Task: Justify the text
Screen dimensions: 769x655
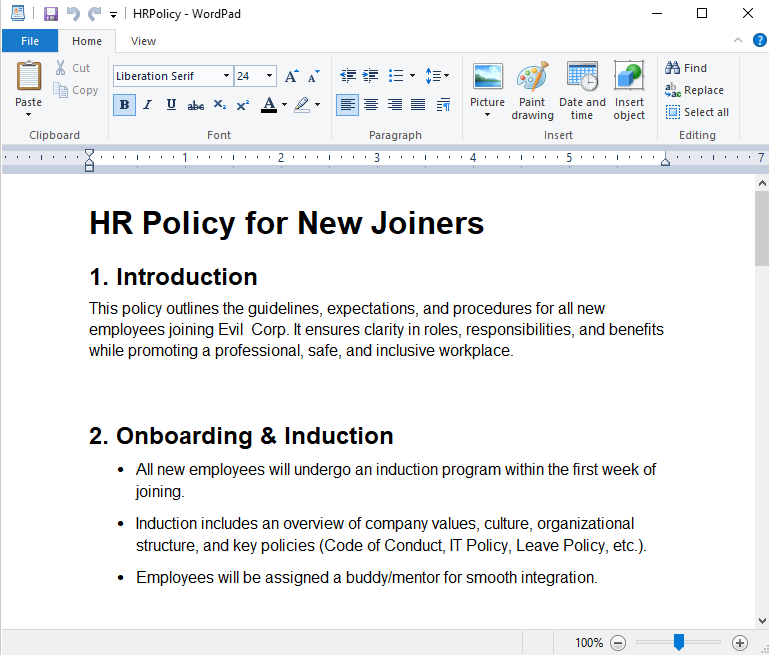Action: point(418,104)
